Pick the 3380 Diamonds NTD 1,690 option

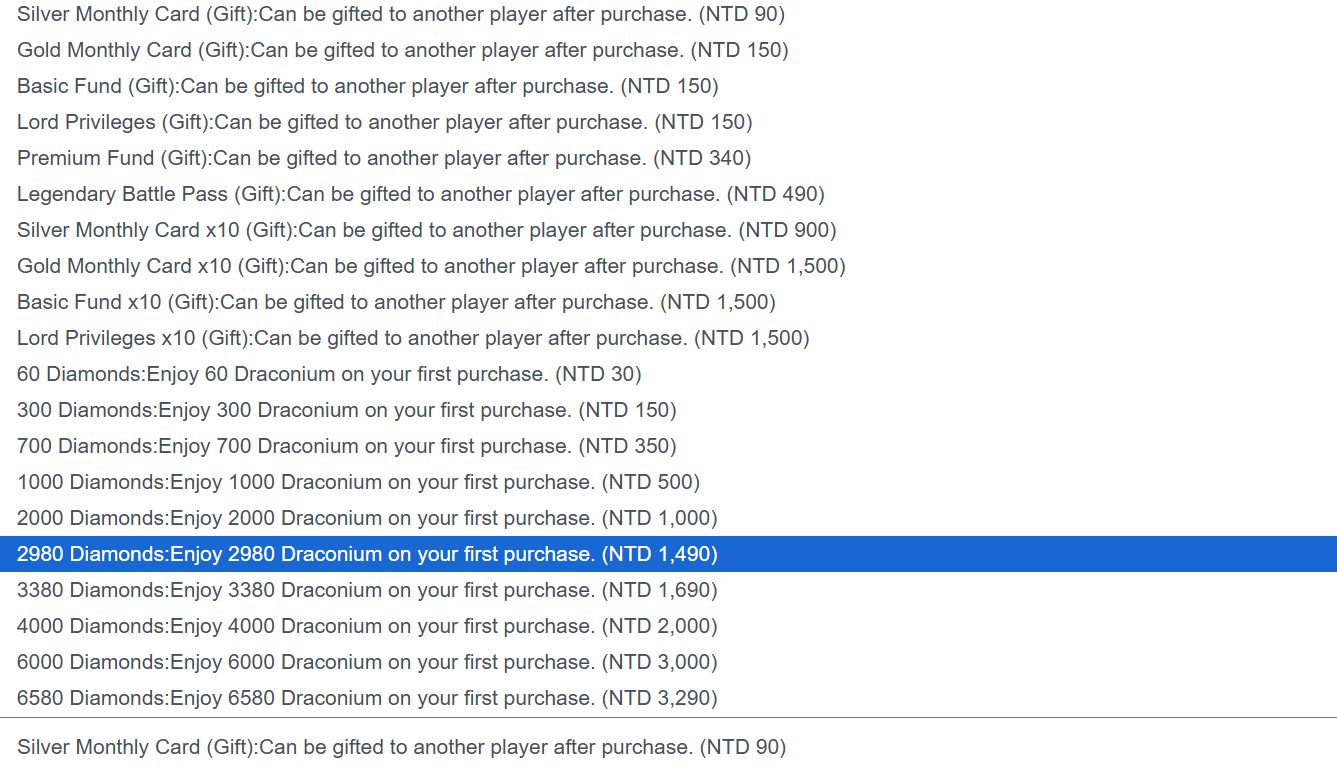coord(367,590)
